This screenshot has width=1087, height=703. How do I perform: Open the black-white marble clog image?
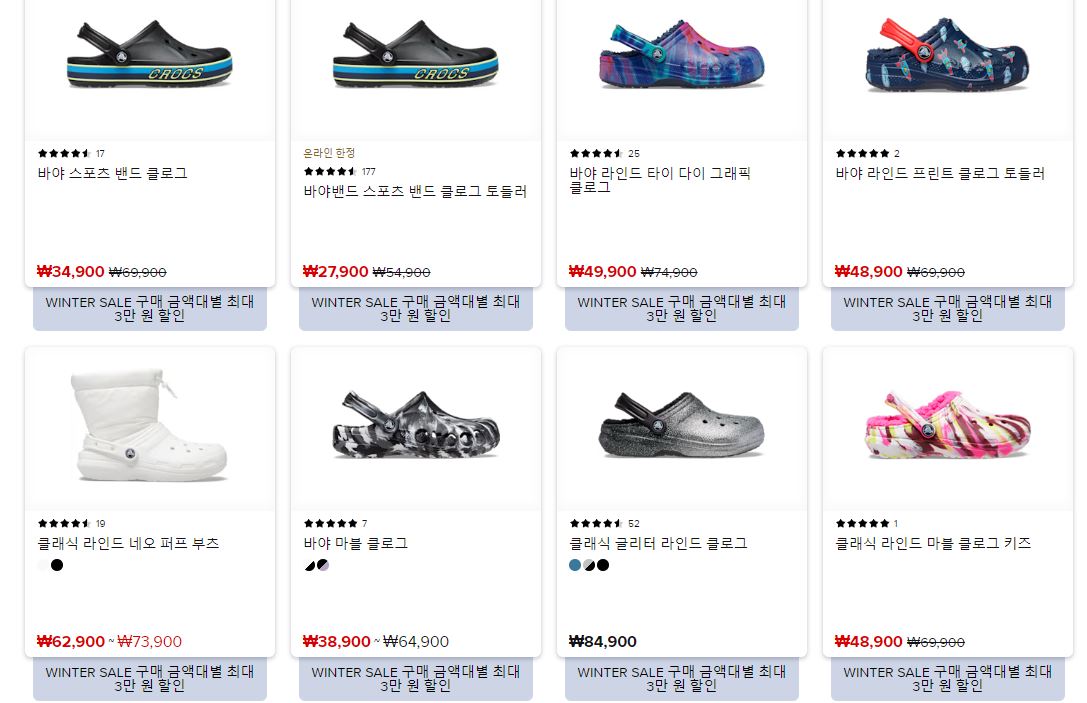point(415,426)
